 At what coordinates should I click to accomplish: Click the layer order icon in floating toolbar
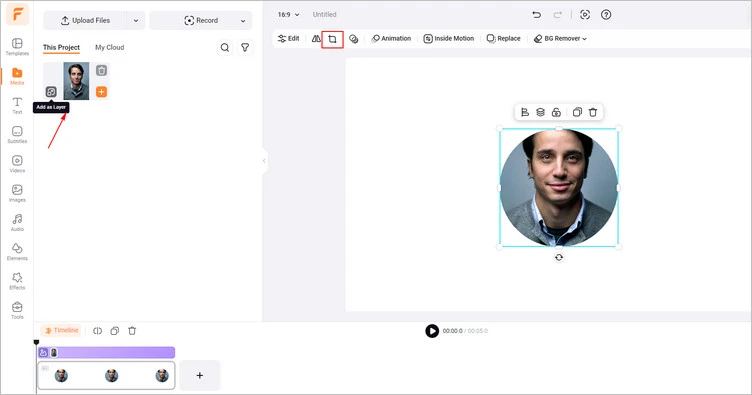pyautogui.click(x=540, y=112)
